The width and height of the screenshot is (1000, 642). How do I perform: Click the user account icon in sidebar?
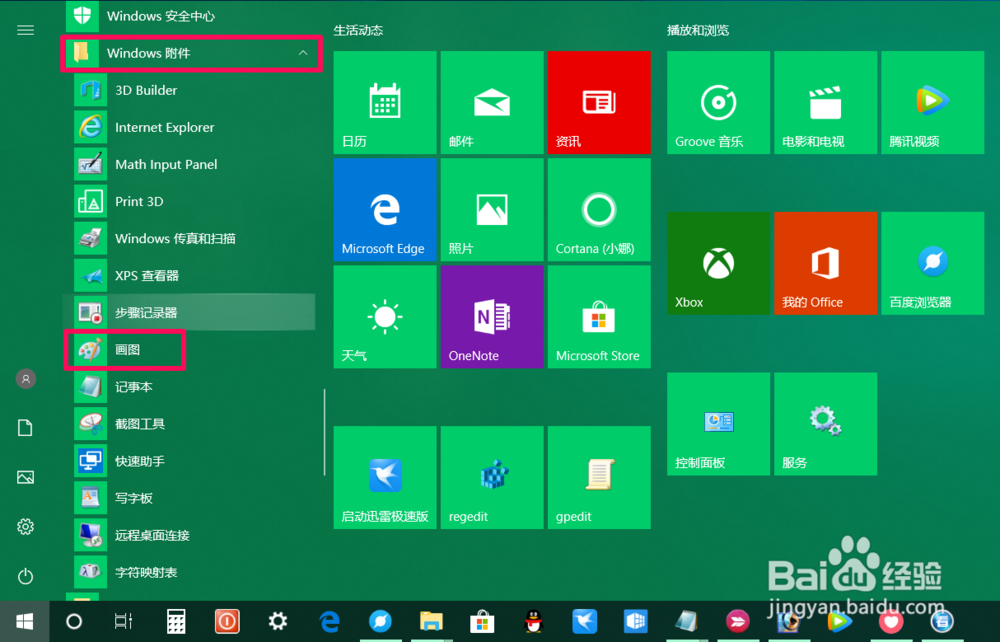click(26, 379)
